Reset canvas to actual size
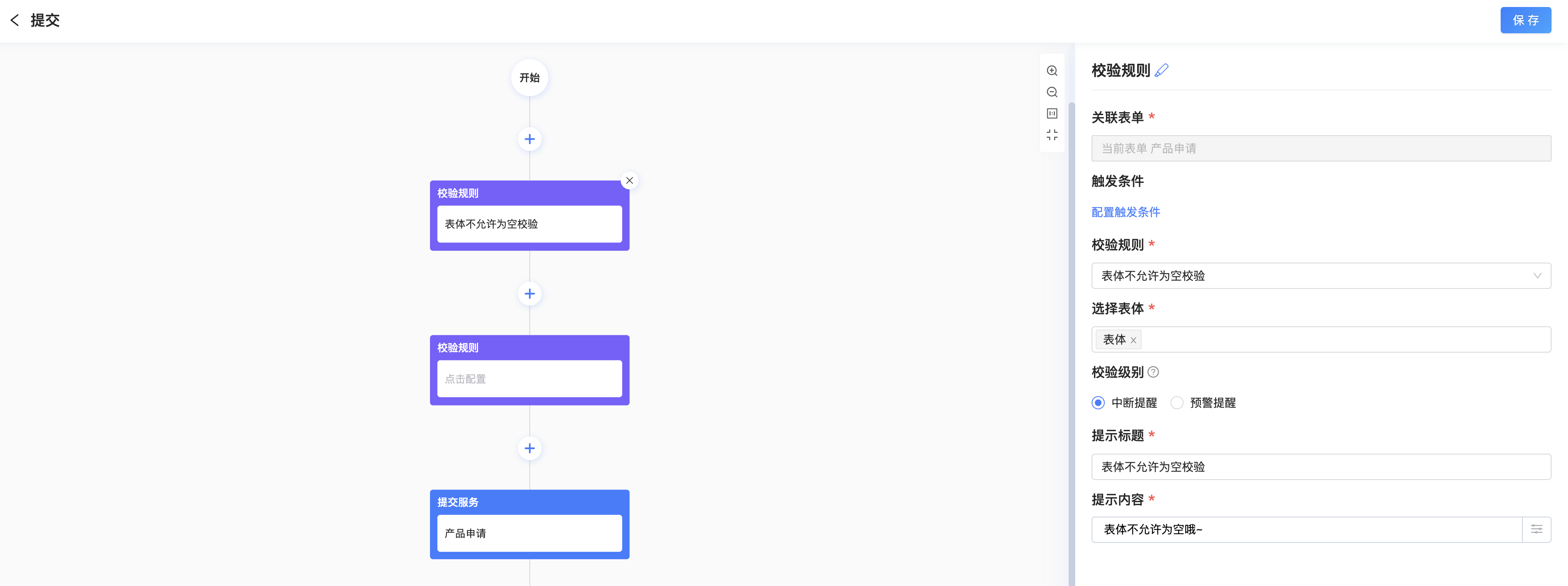This screenshot has height=586, width=1568. click(1052, 113)
